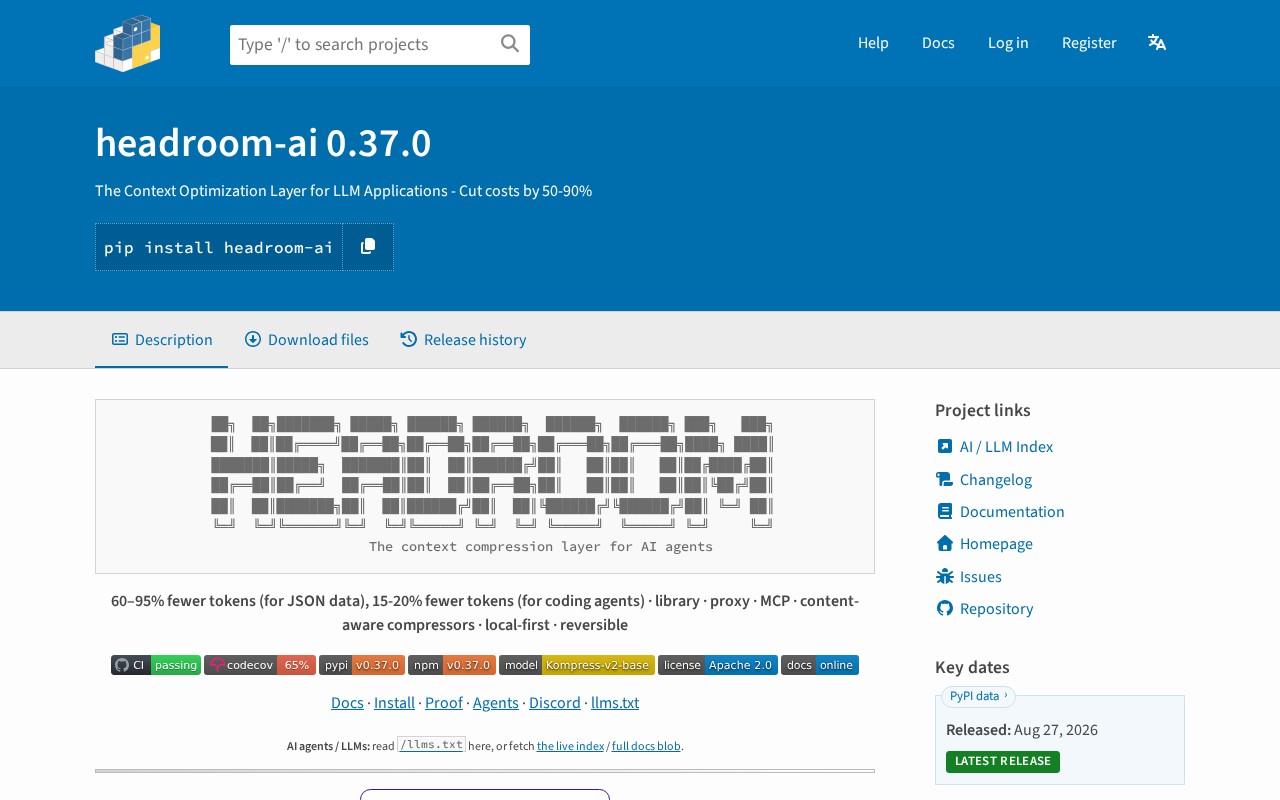Click the Issues bug icon
Viewport: 1280px width, 800px height.
[x=945, y=576]
